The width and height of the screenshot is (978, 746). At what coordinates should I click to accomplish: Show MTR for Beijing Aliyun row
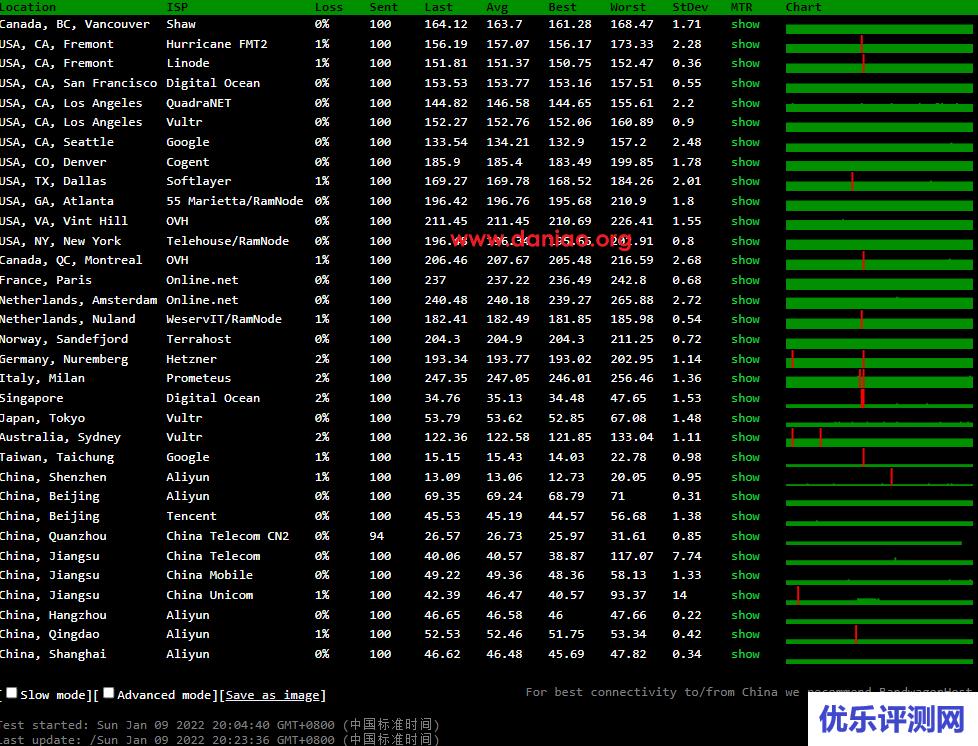[745, 496]
